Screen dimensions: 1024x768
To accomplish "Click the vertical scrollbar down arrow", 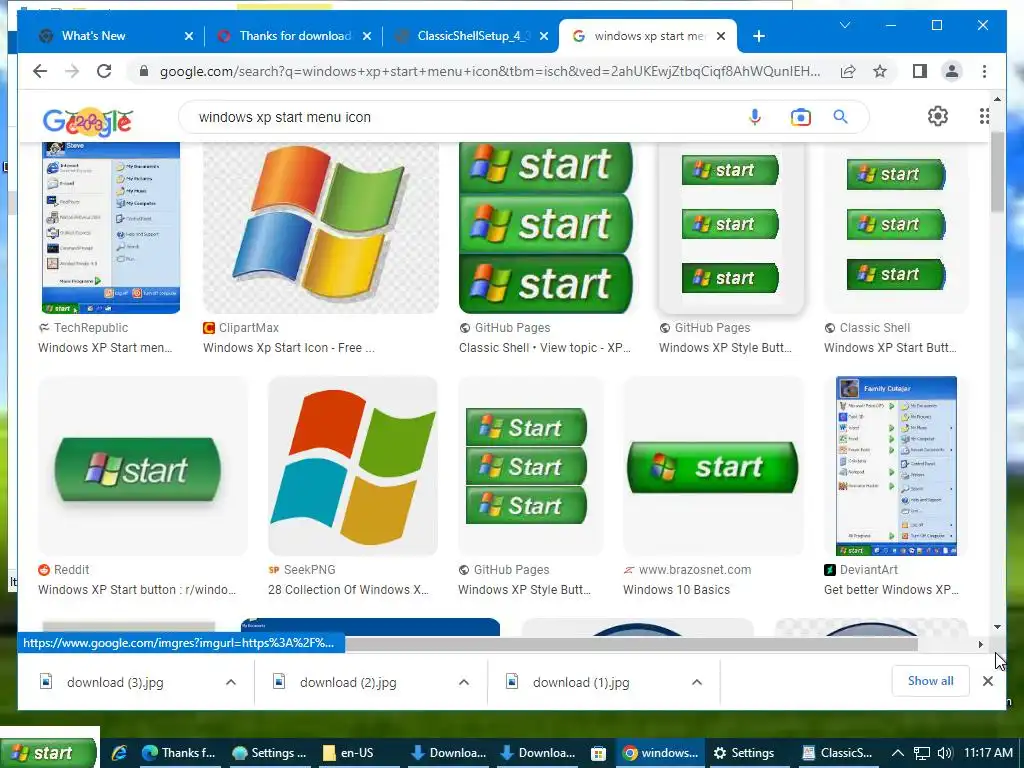I will tap(997, 627).
